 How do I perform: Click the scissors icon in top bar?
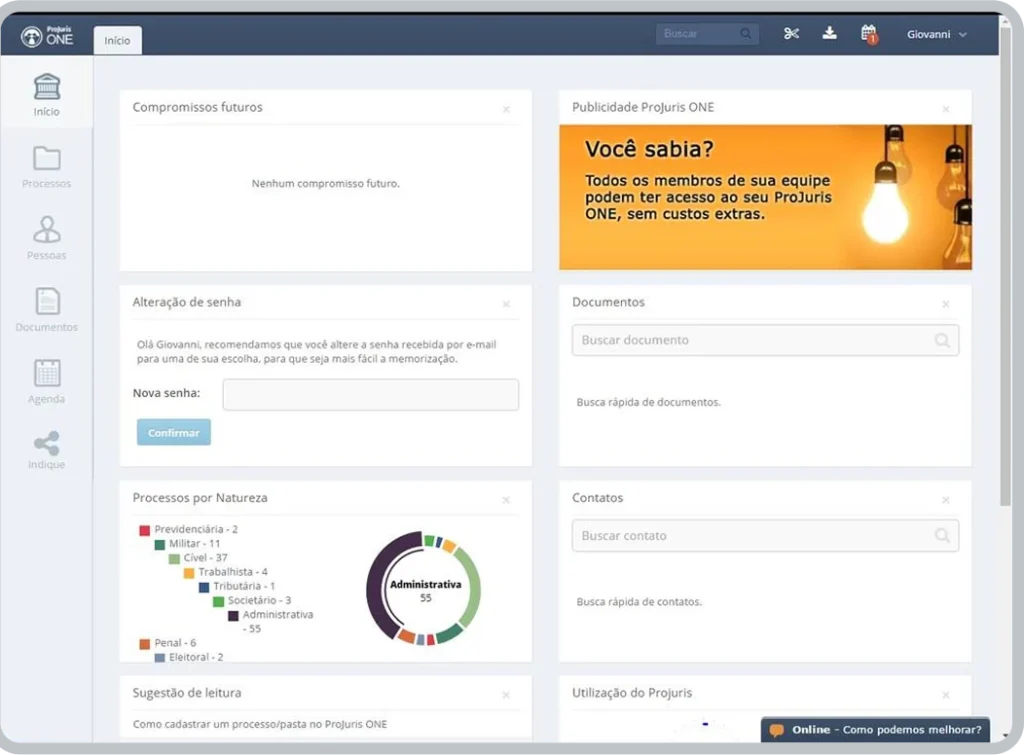pyautogui.click(x=791, y=34)
